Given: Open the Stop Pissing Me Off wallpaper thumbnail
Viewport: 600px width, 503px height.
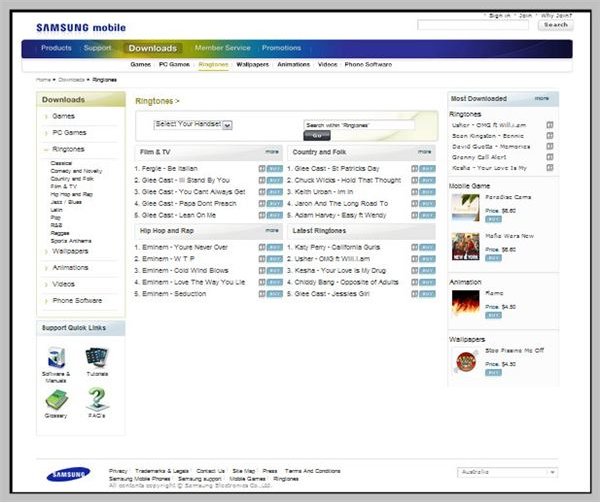Looking at the screenshot, I should [466, 361].
